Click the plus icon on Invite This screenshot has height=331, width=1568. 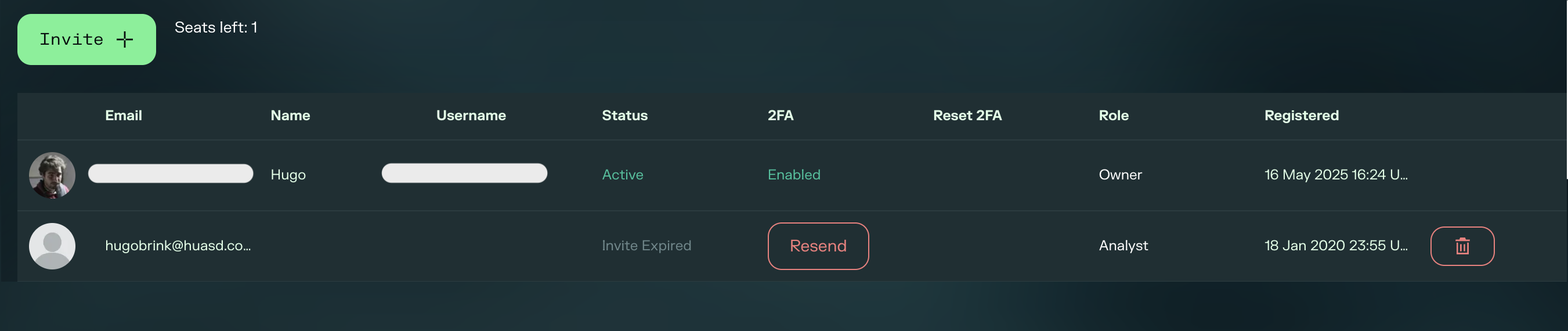tap(125, 39)
